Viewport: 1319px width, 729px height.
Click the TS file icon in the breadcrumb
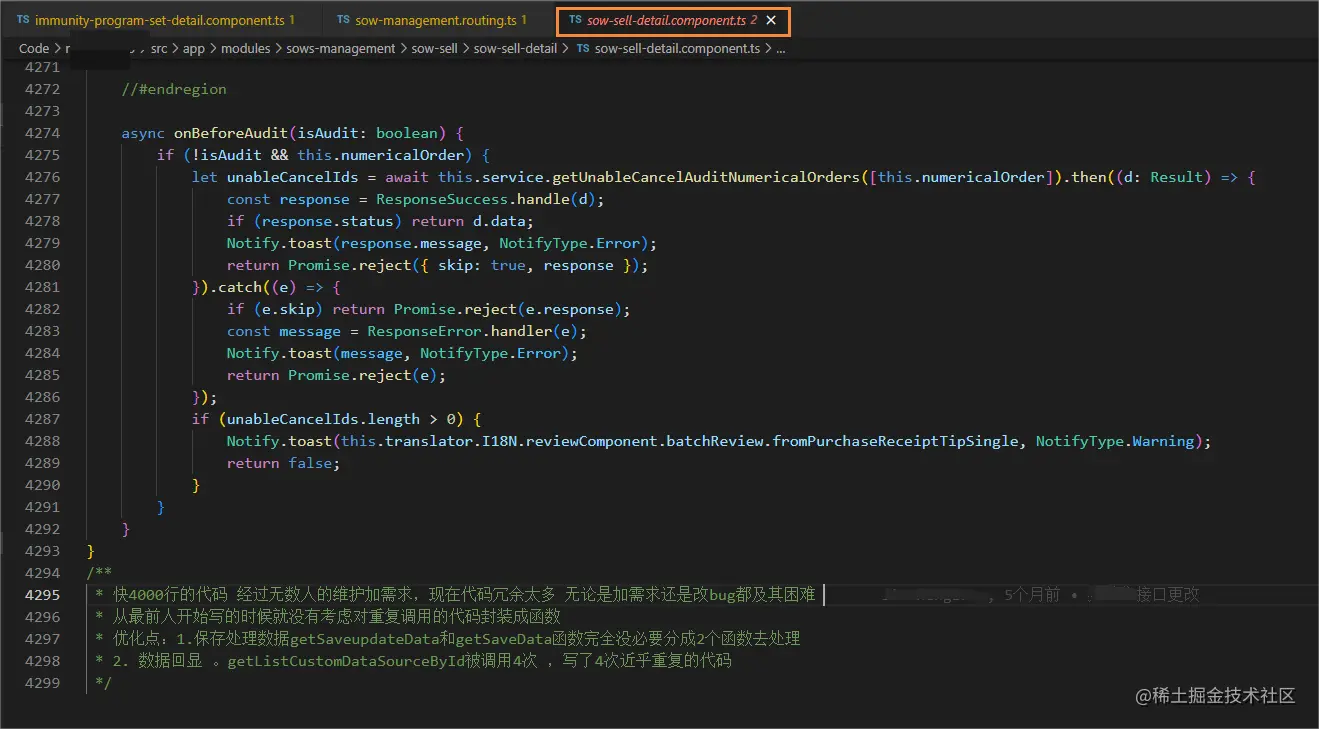tap(583, 48)
